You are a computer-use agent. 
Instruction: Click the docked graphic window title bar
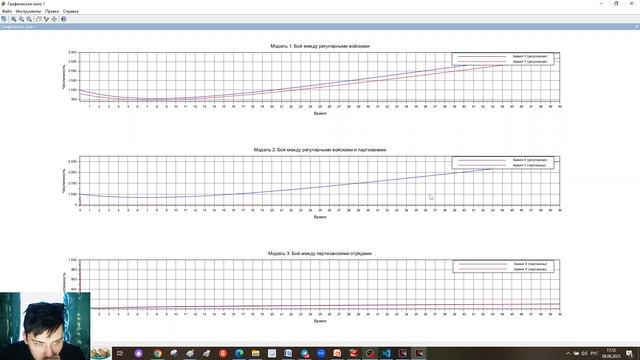pos(320,27)
